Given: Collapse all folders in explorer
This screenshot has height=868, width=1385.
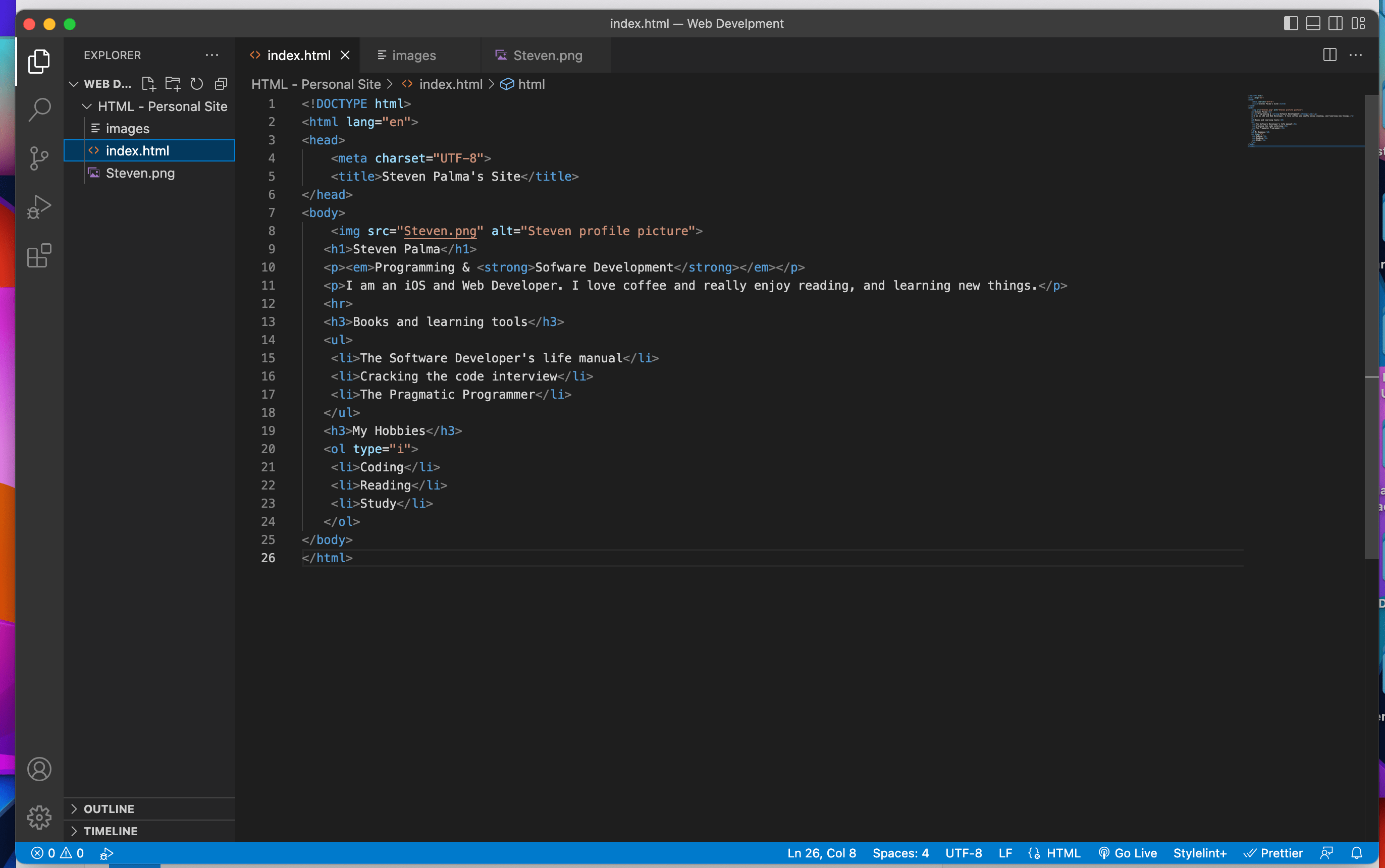Looking at the screenshot, I should point(221,84).
